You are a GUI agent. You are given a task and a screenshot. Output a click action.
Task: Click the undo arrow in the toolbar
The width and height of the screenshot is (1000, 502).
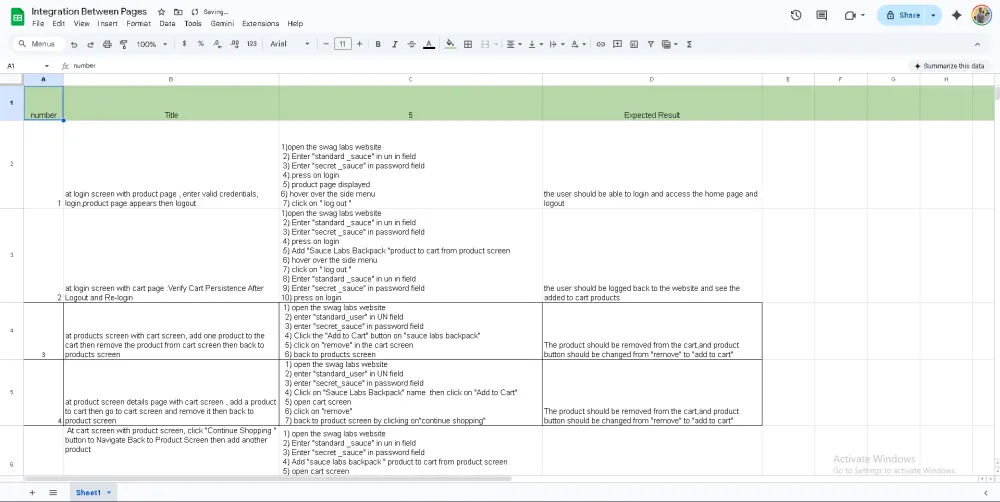(x=74, y=44)
